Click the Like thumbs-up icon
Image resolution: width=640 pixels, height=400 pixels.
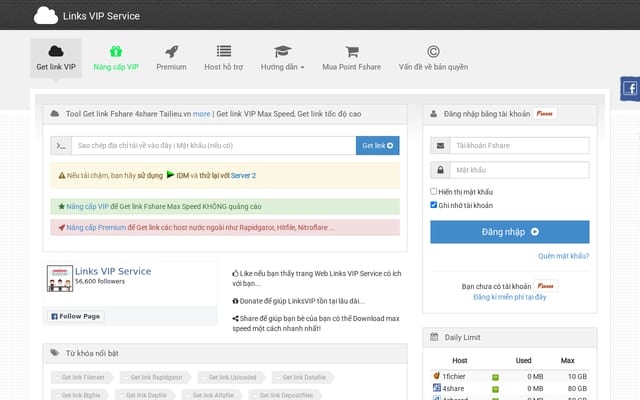point(235,273)
